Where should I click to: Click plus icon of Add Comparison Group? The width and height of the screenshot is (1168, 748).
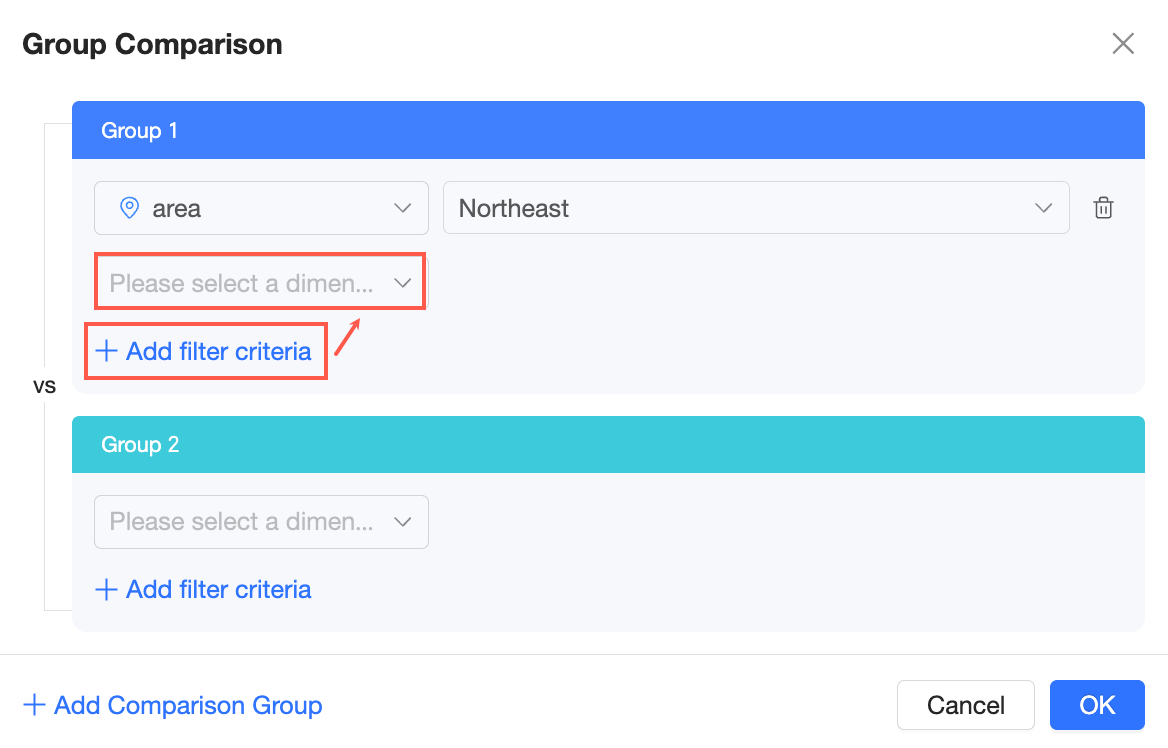34,705
